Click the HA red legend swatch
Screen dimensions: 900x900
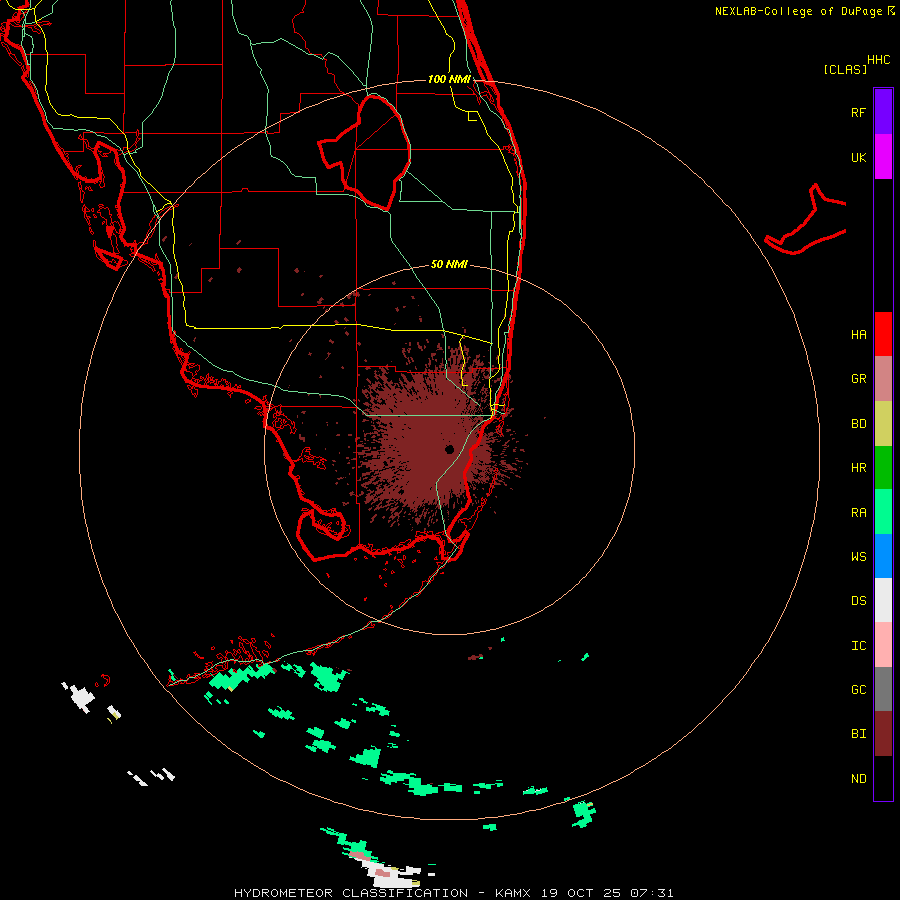tap(883, 334)
